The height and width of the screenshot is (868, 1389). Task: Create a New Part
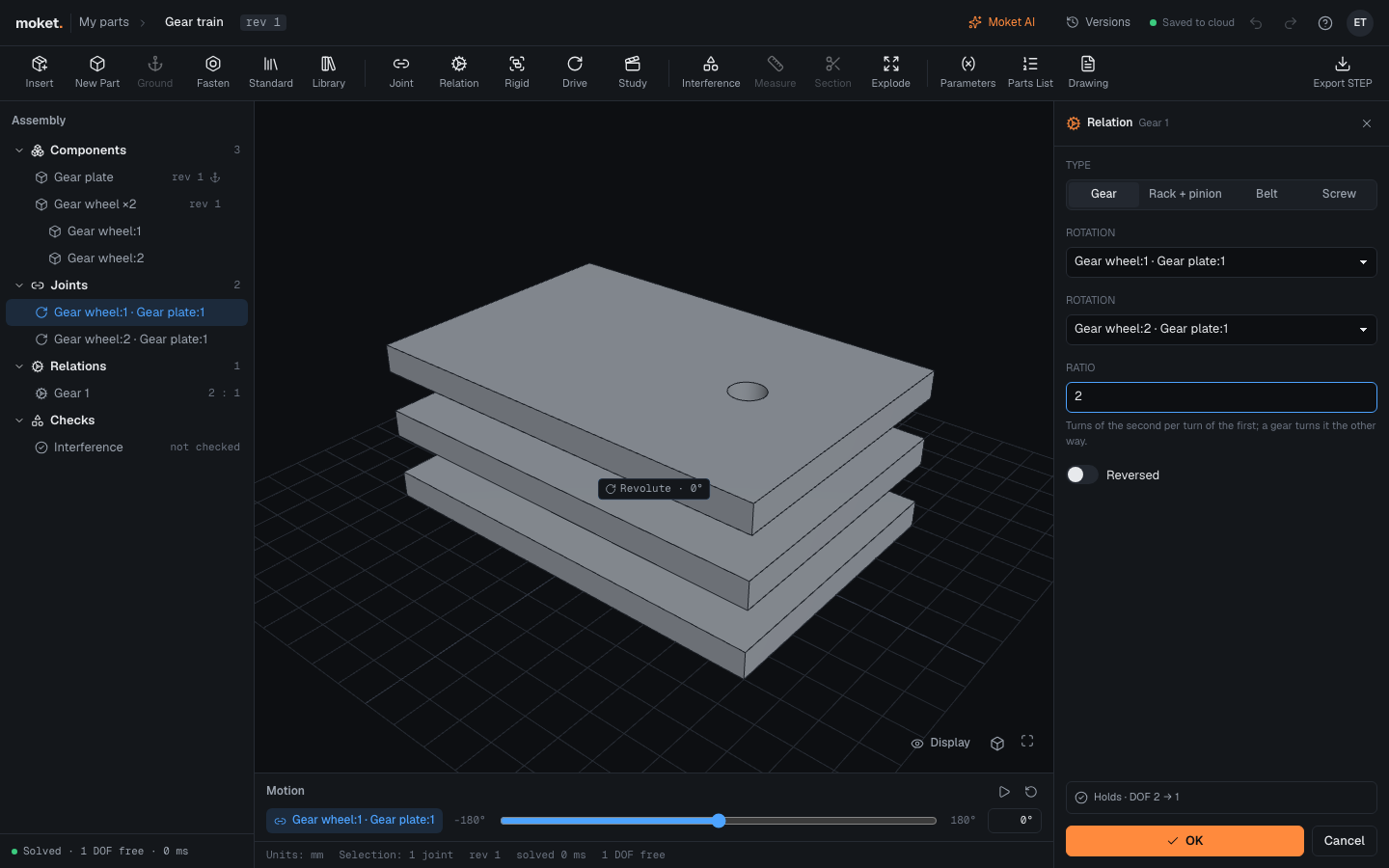(x=97, y=72)
